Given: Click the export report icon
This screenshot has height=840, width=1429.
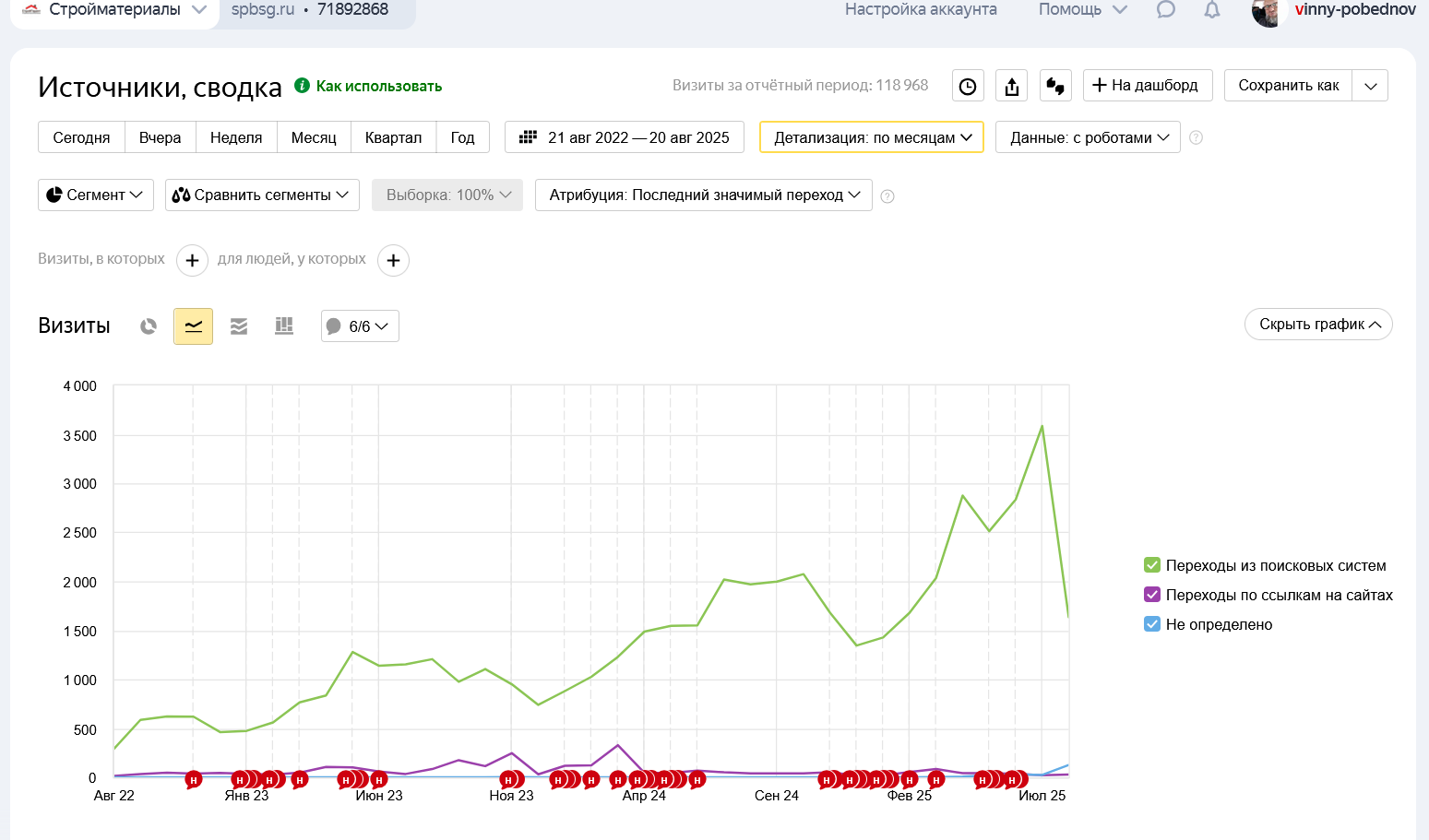Looking at the screenshot, I should (1012, 86).
